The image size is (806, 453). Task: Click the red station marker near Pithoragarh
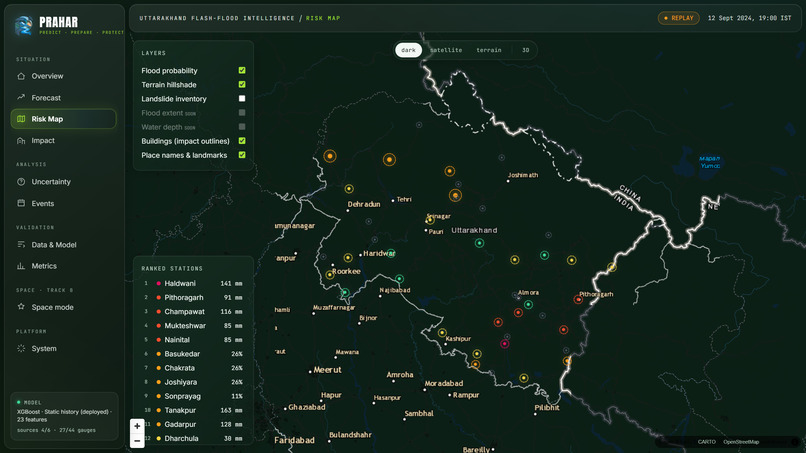pyautogui.click(x=578, y=299)
